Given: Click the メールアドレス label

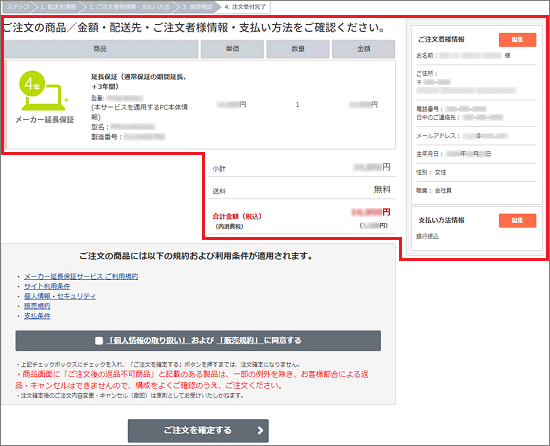Looking at the screenshot, I should [x=437, y=136].
